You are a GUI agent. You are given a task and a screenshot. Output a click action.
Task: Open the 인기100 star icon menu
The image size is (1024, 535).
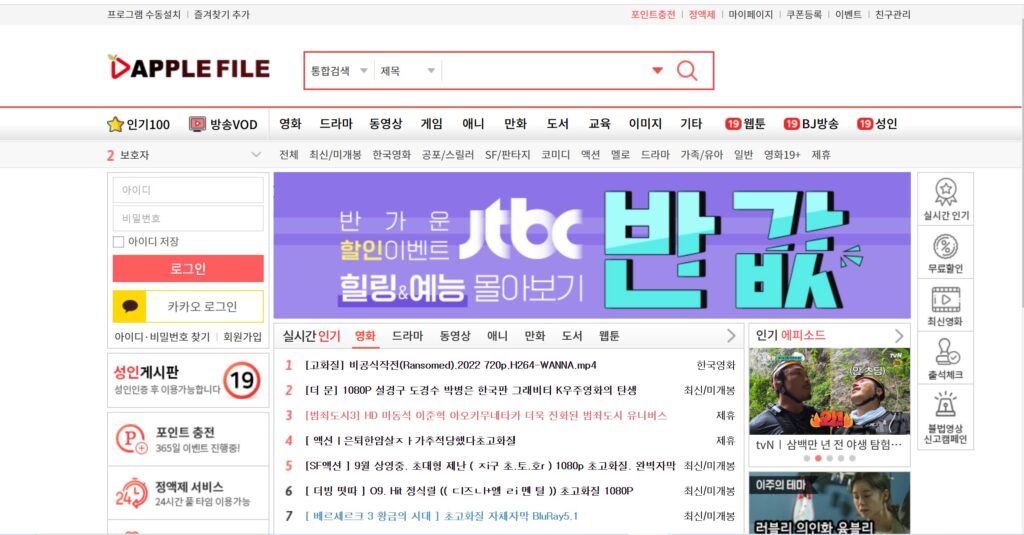(x=138, y=124)
